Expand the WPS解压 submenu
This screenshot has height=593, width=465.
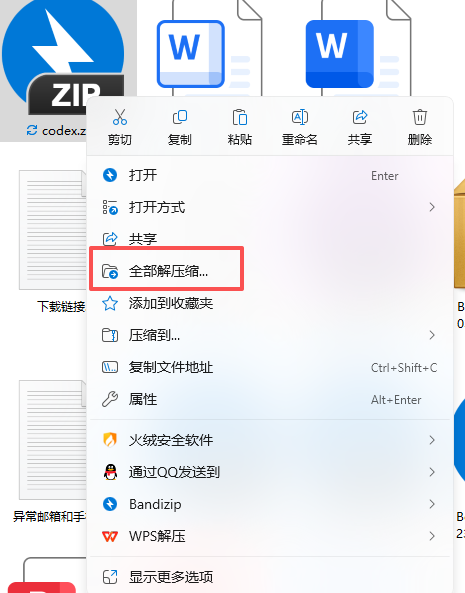pos(270,536)
